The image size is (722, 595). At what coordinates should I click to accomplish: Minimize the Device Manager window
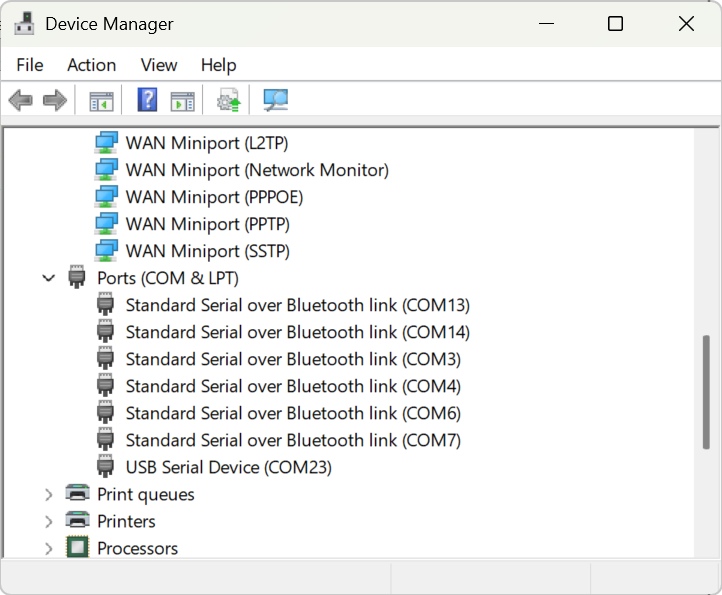(546, 23)
